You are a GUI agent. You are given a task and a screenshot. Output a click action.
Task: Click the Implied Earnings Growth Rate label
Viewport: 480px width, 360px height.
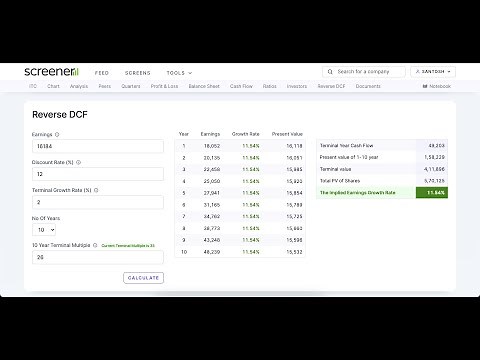(x=357, y=193)
